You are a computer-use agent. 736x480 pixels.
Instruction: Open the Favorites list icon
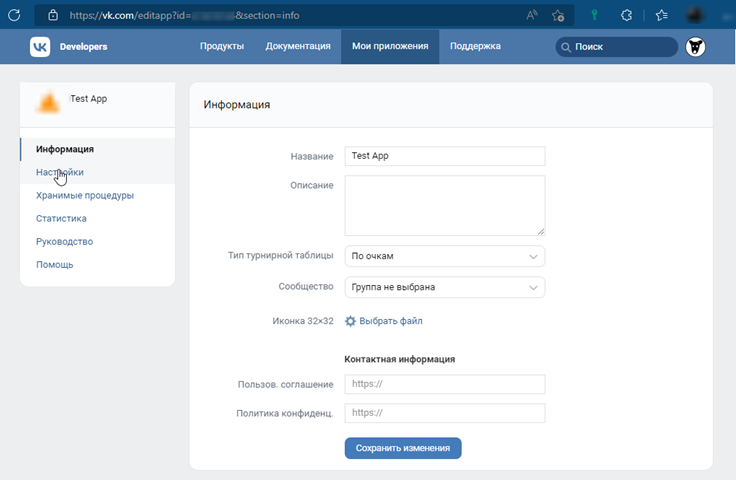tap(662, 15)
